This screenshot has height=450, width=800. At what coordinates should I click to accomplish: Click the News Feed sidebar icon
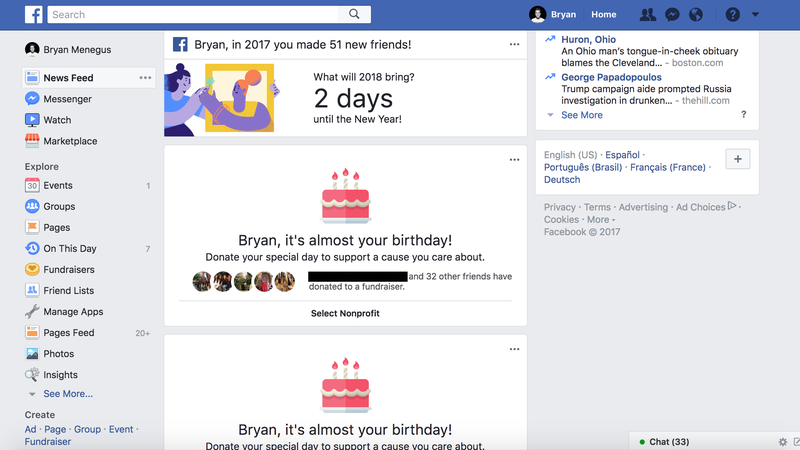click(32, 78)
